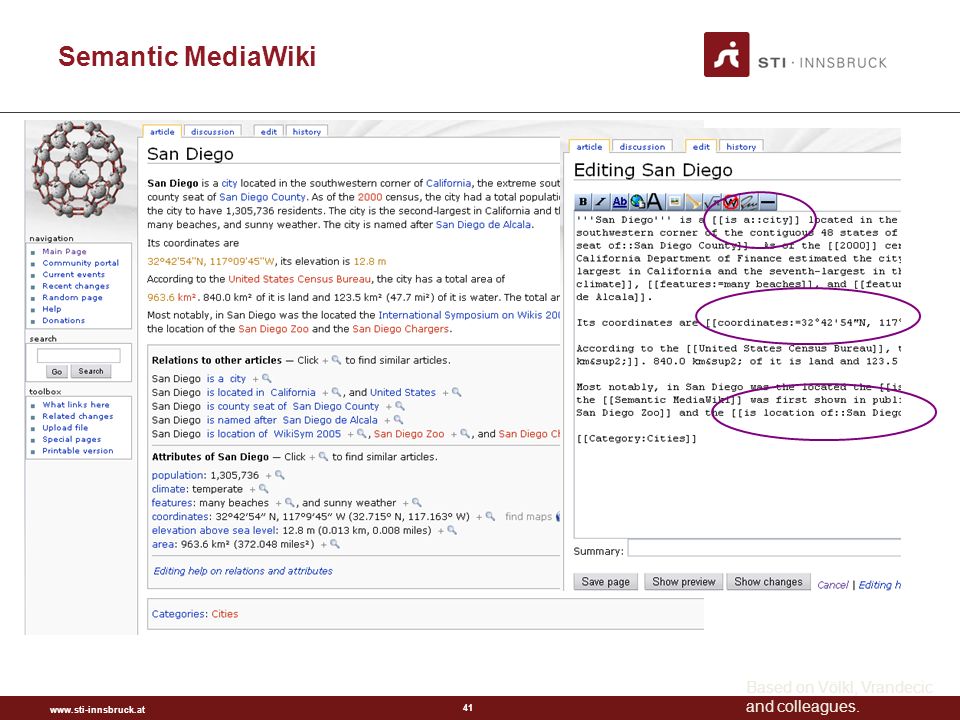Open edit tab in Editing San Diego panel
960x720 pixels.
pos(701,147)
